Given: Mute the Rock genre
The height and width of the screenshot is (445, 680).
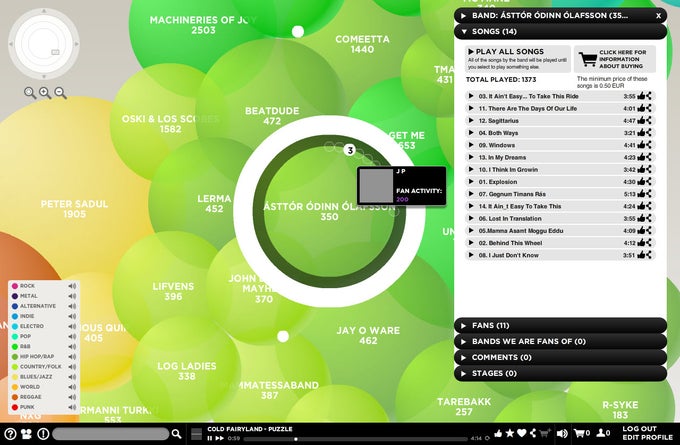Looking at the screenshot, I should (72, 286).
